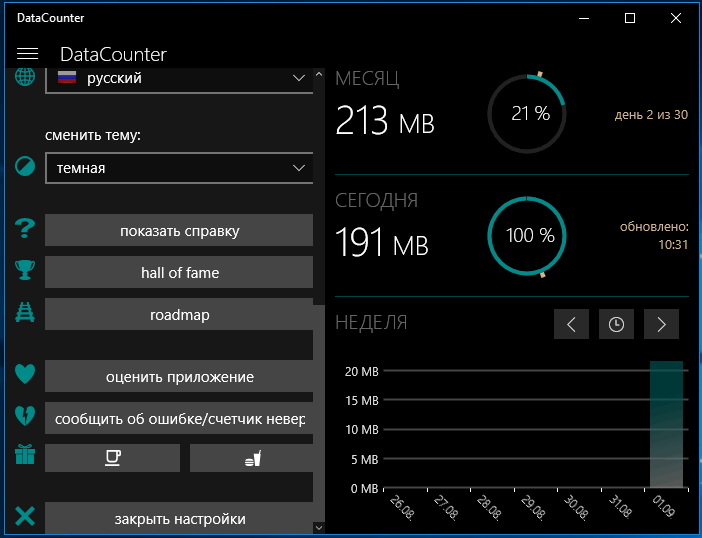Open the hamburger menu

click(x=27, y=54)
